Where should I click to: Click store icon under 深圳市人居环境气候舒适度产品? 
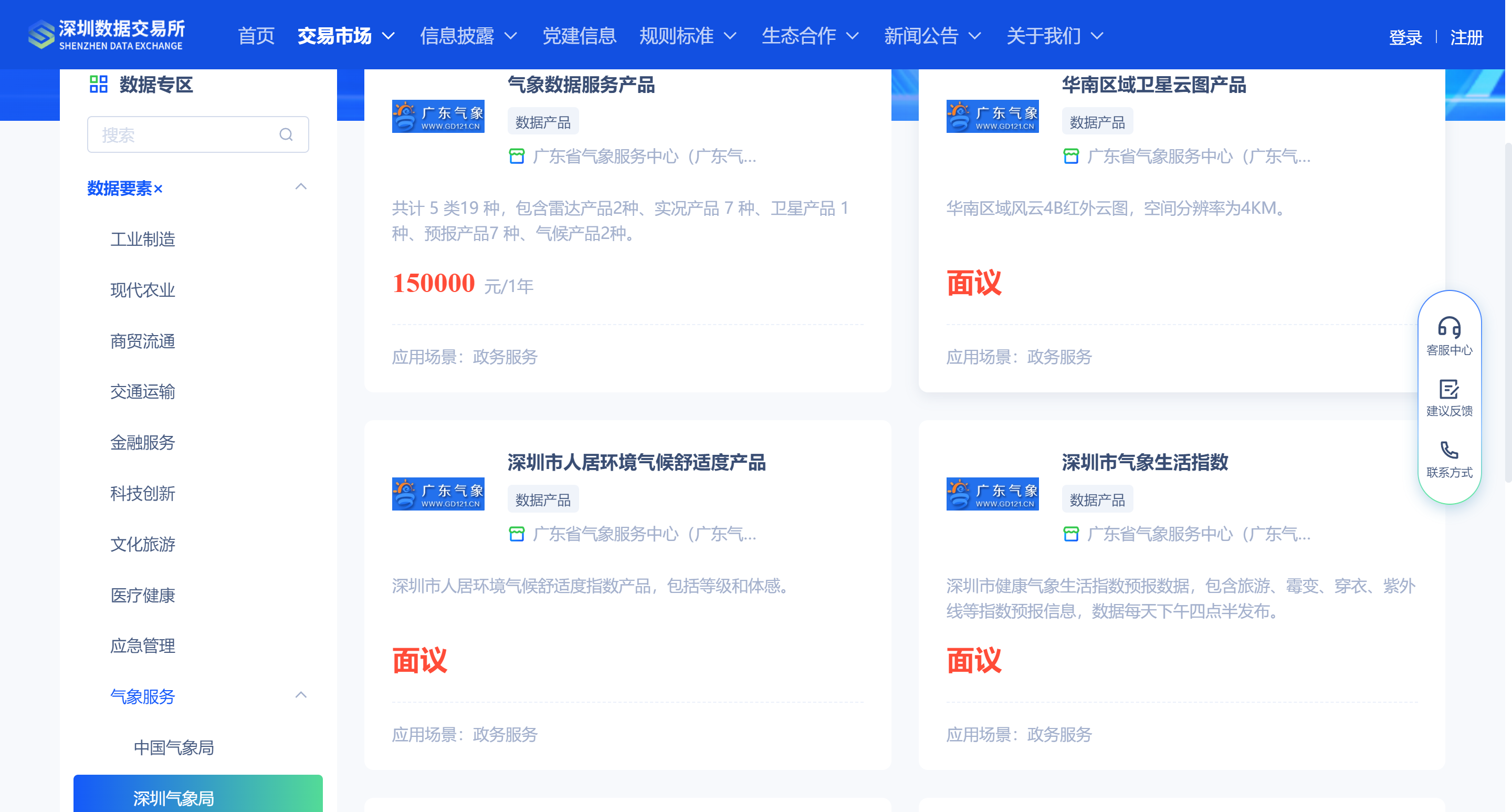[x=517, y=534]
